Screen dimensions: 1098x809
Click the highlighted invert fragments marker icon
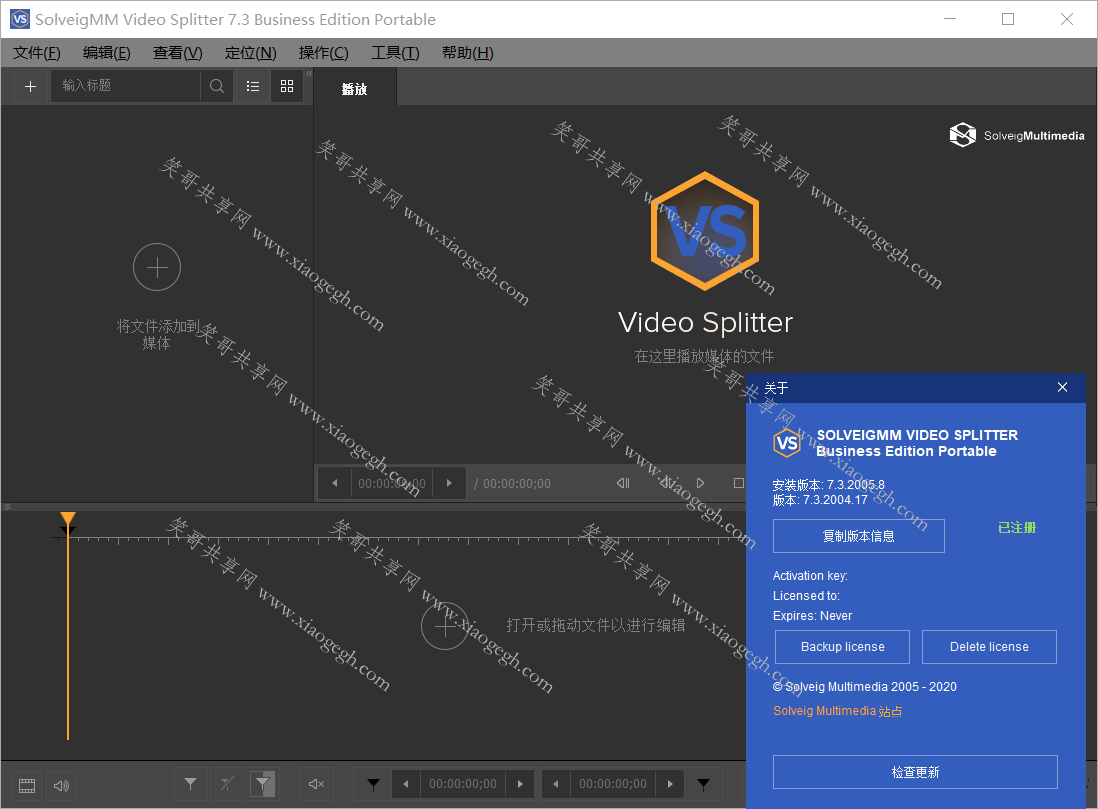click(x=263, y=784)
